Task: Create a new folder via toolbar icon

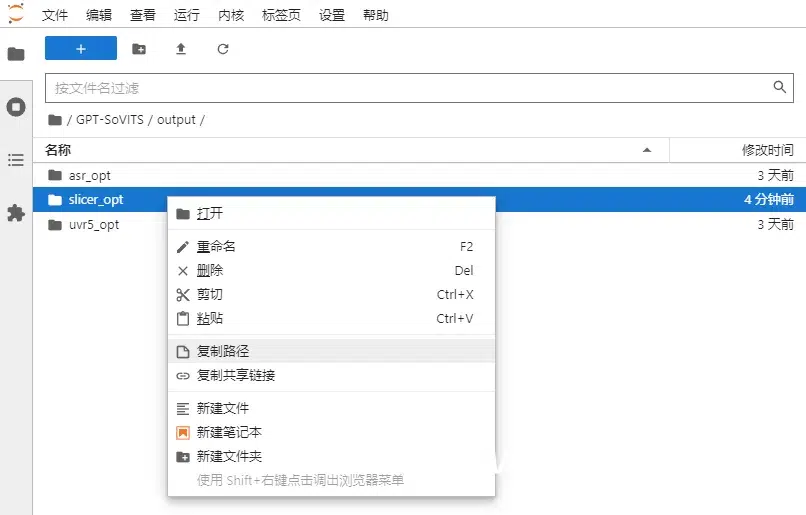Action: [139, 49]
